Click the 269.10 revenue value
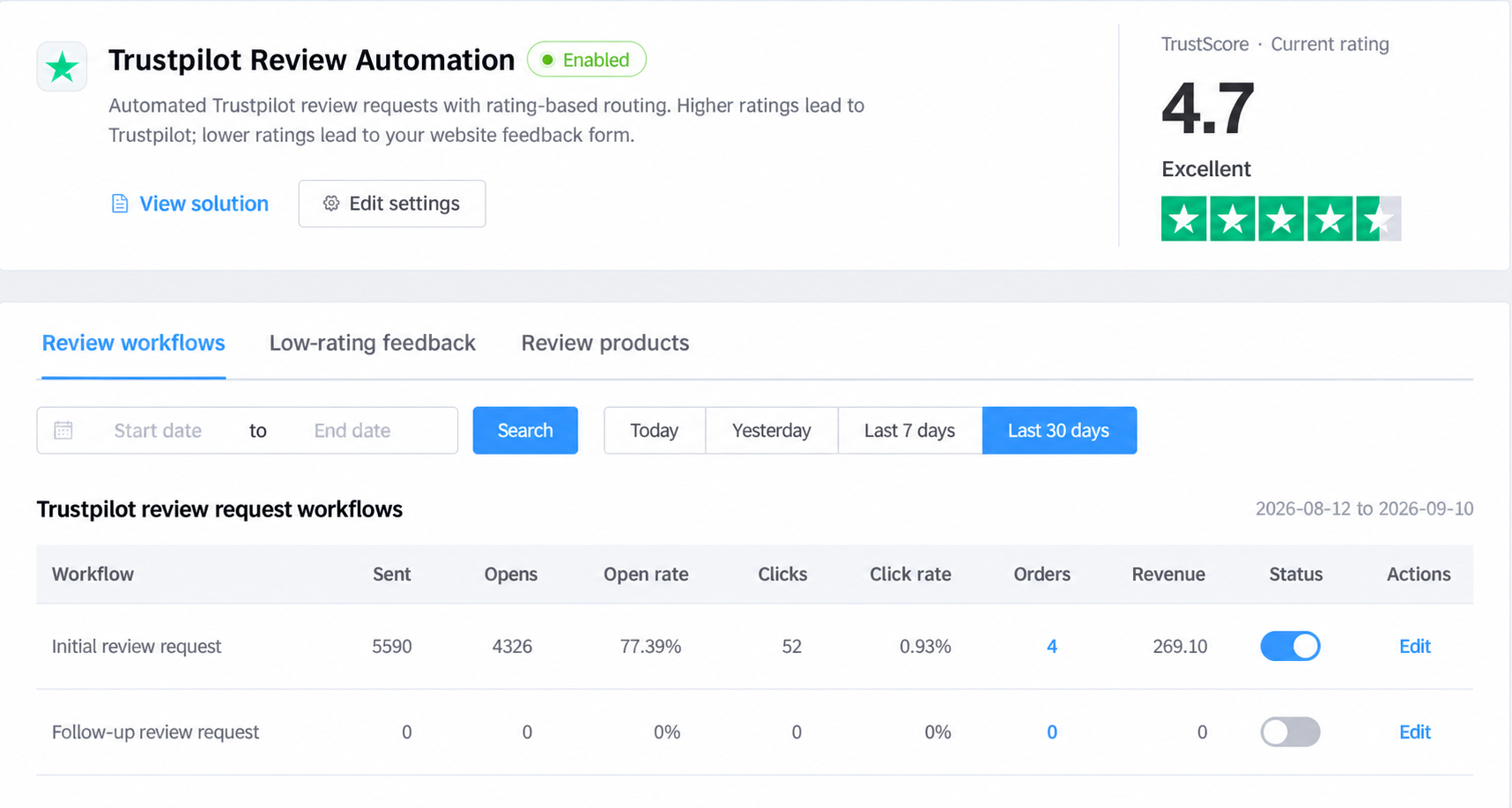Viewport: 1512px width, 808px height. (x=1180, y=646)
